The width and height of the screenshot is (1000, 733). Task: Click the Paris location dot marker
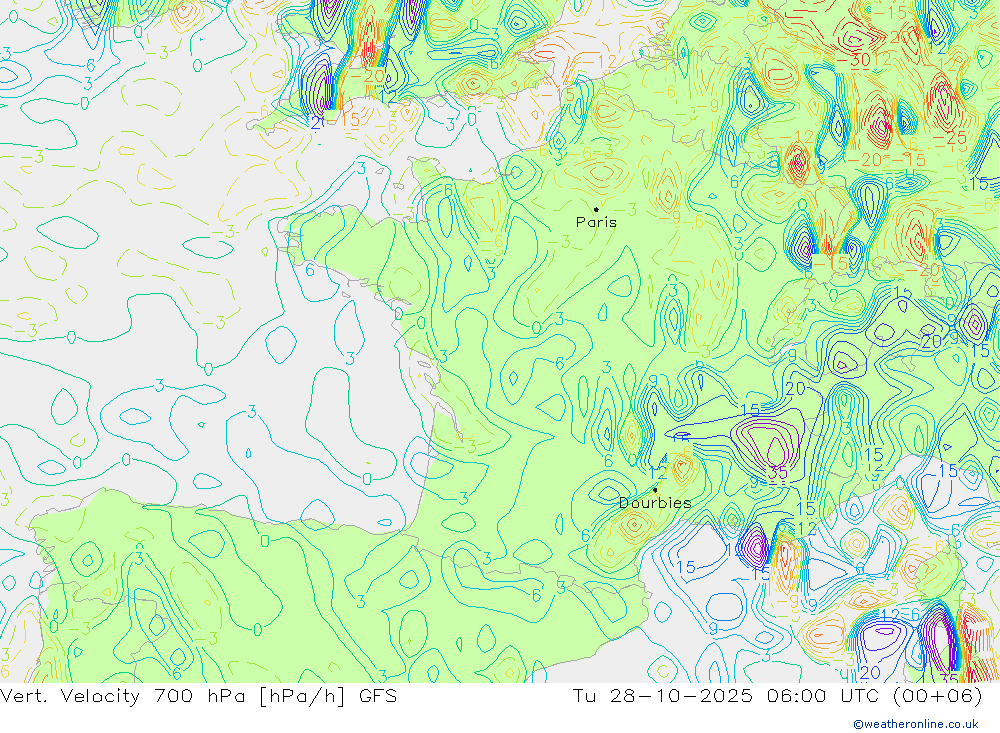[x=596, y=209]
